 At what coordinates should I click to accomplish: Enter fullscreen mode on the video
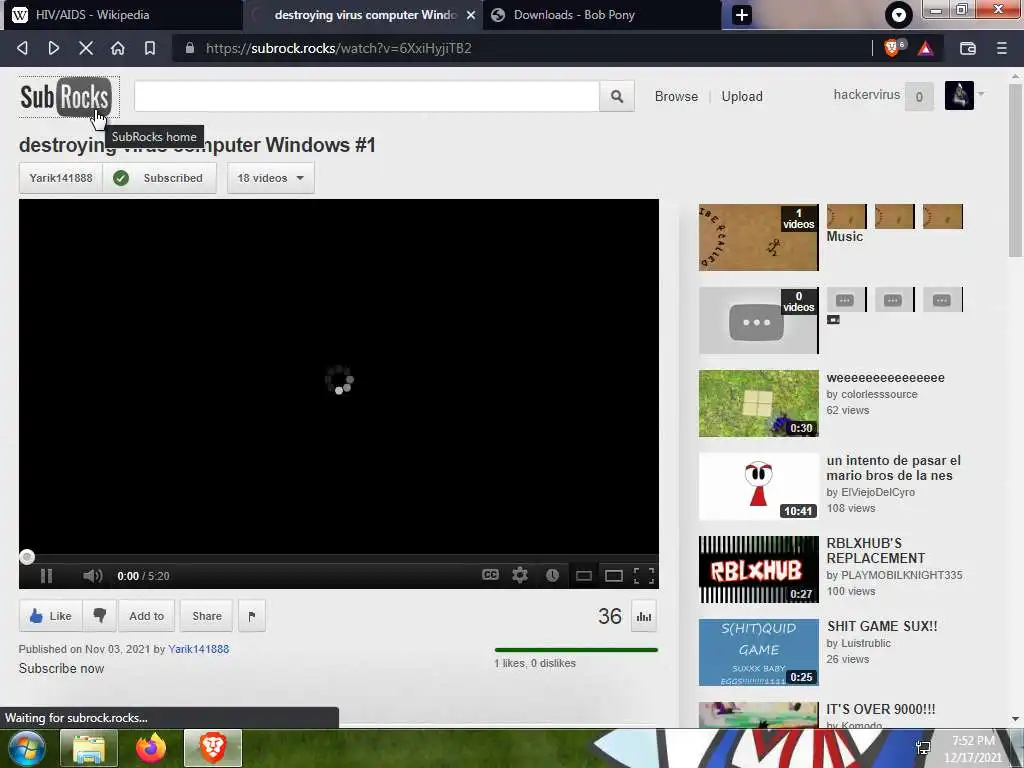click(x=644, y=575)
